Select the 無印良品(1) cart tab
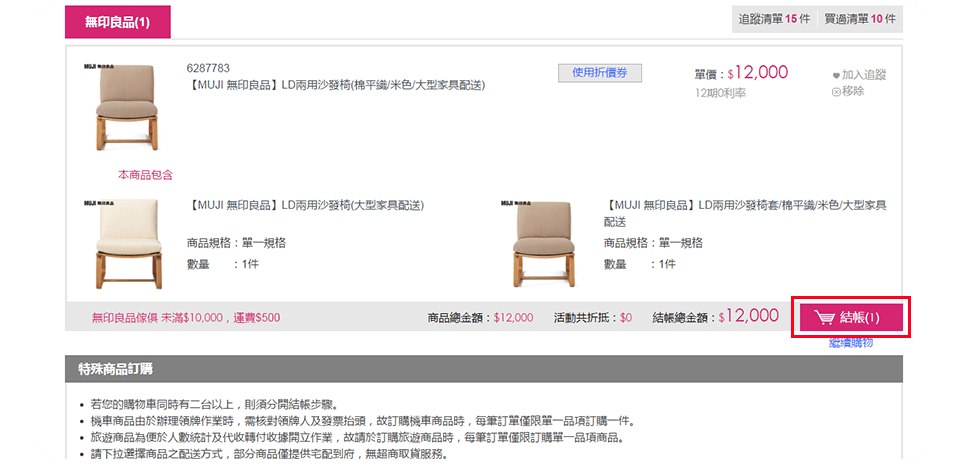The width and height of the screenshot is (960, 473). click(118, 23)
